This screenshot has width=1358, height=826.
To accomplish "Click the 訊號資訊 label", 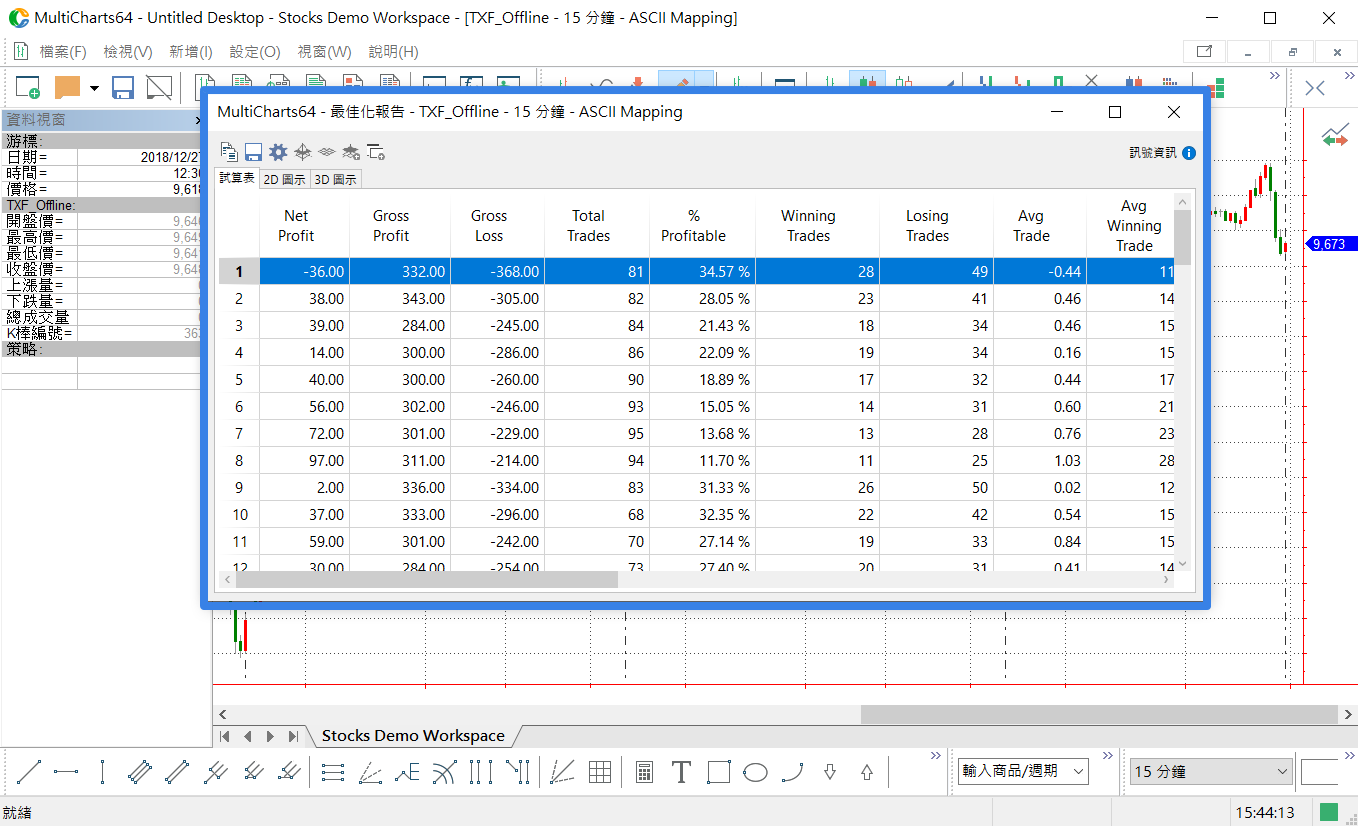I will [x=1153, y=153].
